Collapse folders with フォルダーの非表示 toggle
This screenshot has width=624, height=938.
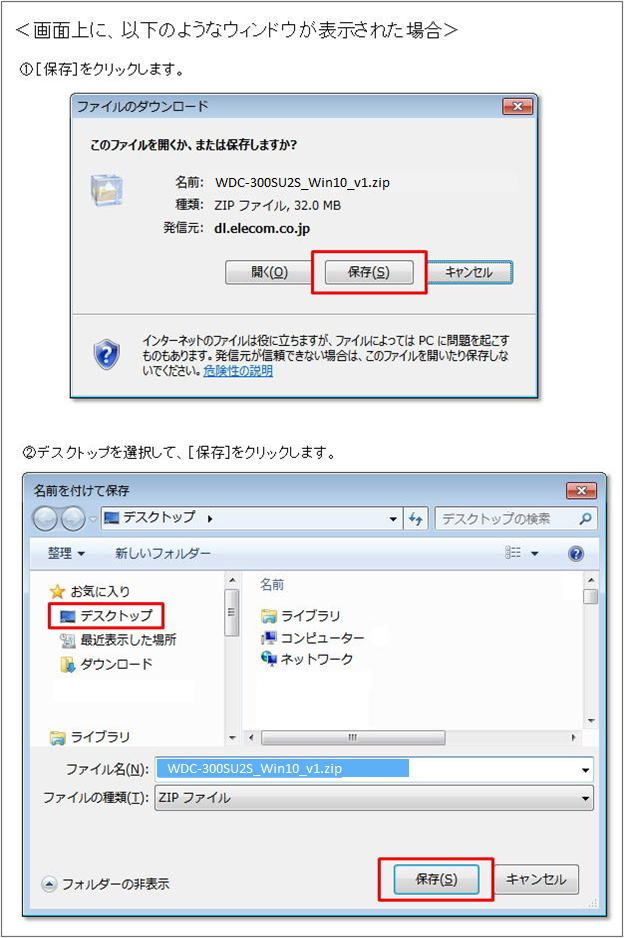pyautogui.click(x=105, y=884)
